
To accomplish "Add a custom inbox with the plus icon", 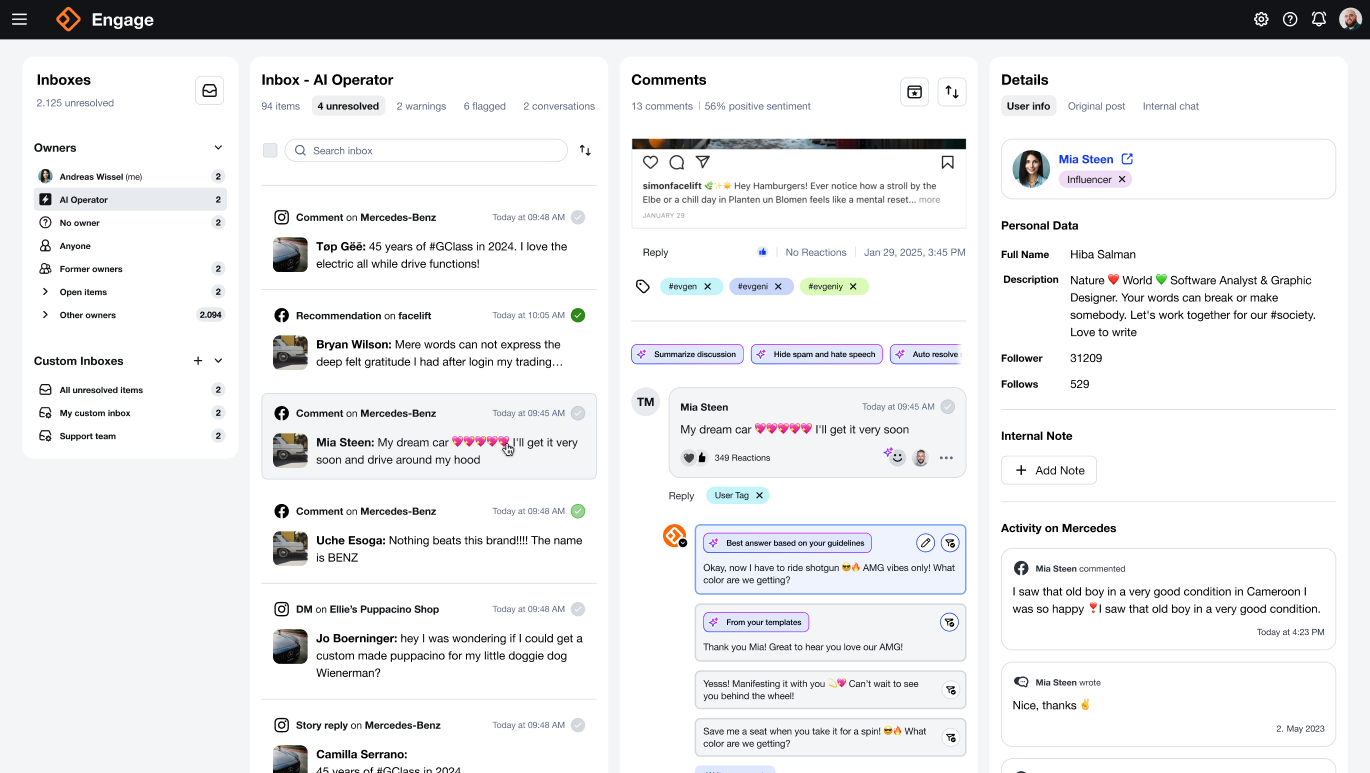I will 198,361.
